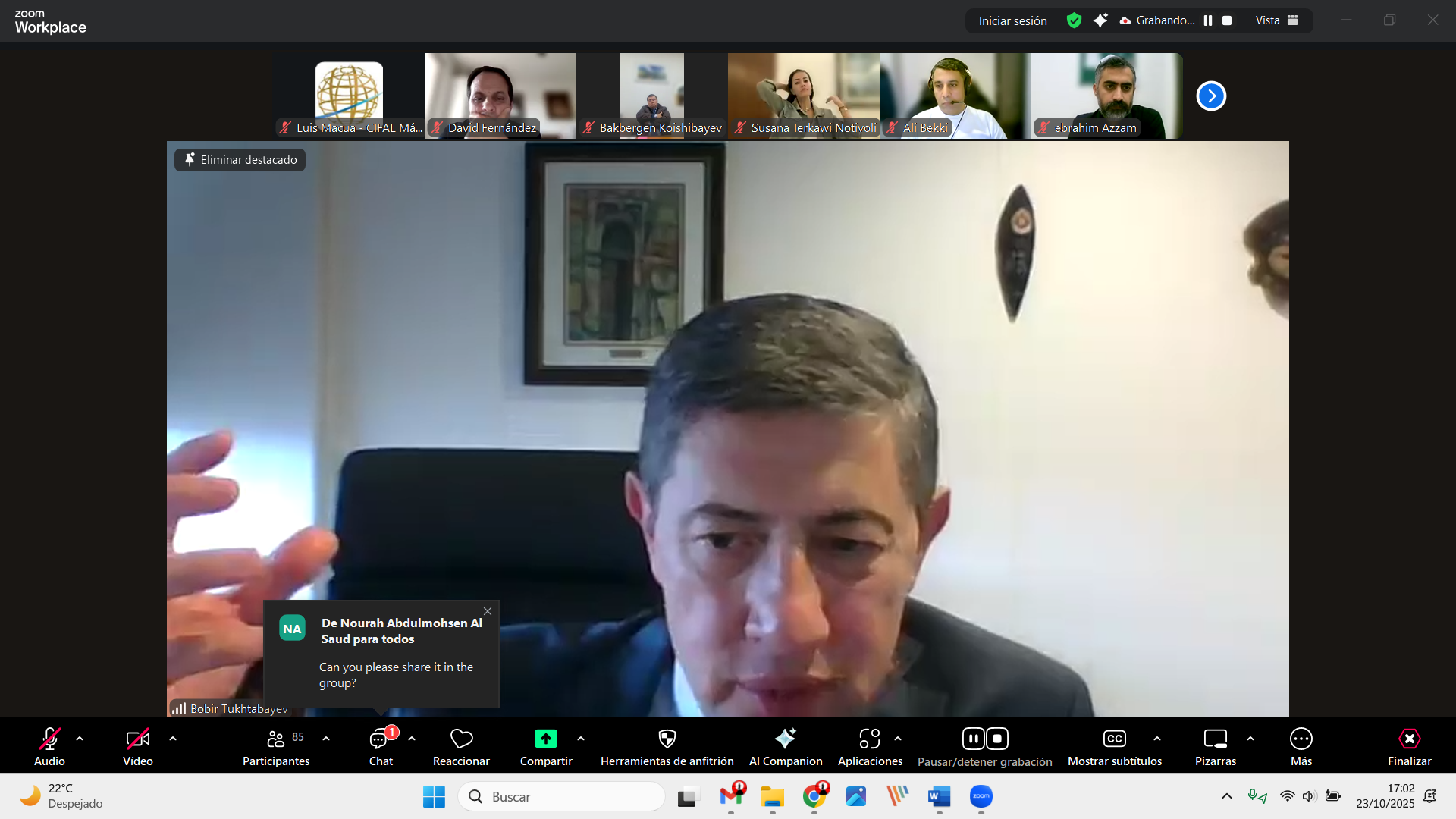Screen dimensions: 1456x819
Task: Open the Chat panel icon
Action: [379, 739]
